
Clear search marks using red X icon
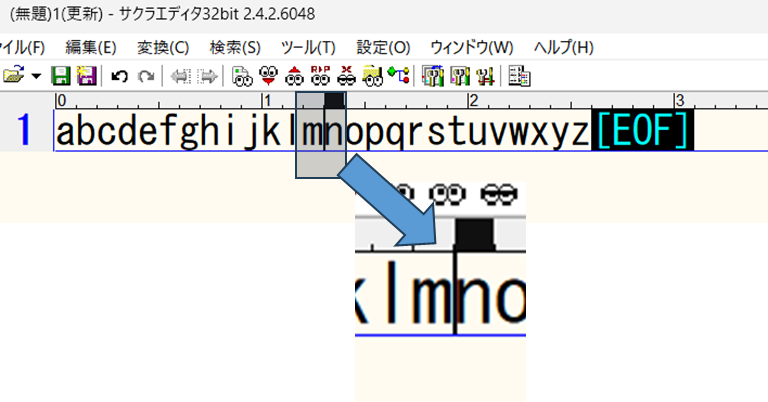click(347, 75)
